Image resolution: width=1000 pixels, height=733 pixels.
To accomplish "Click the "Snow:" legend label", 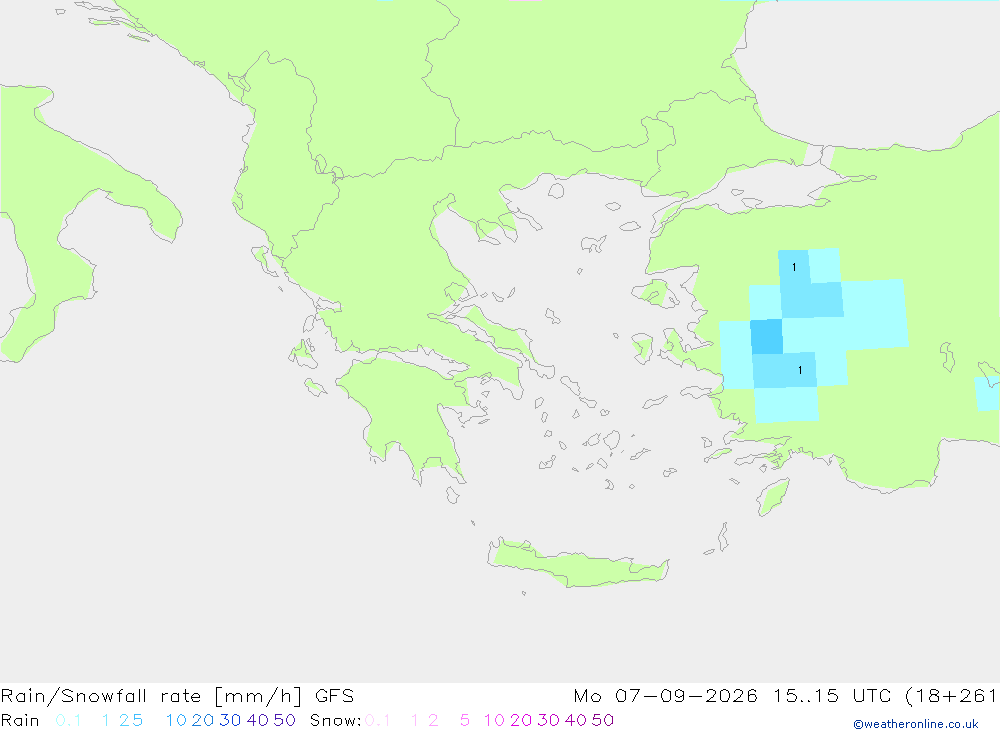I will pyautogui.click(x=335, y=720).
